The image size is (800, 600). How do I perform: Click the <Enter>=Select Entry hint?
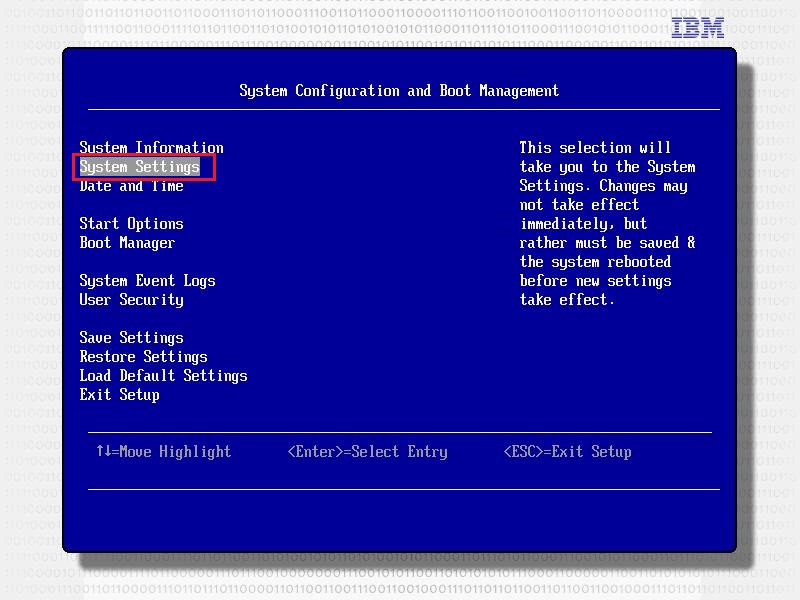tap(367, 452)
